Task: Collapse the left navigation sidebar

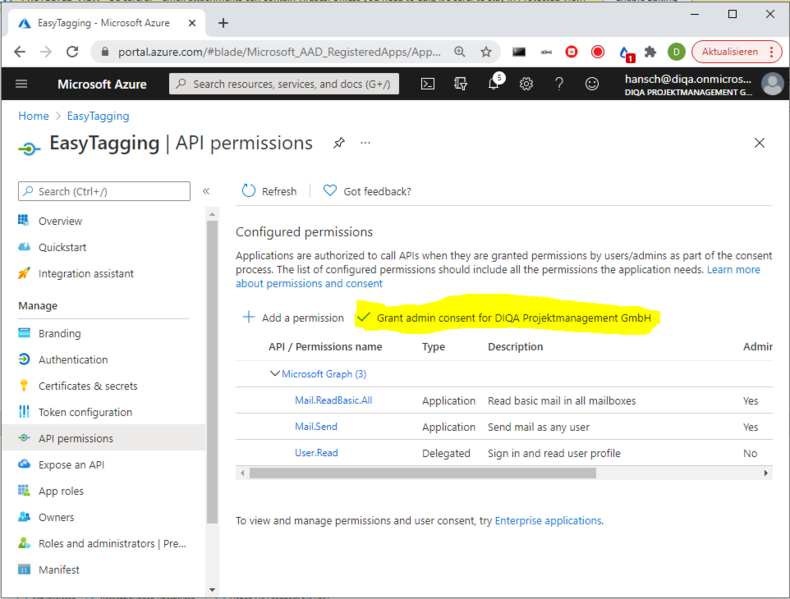Action: pyautogui.click(x=206, y=191)
